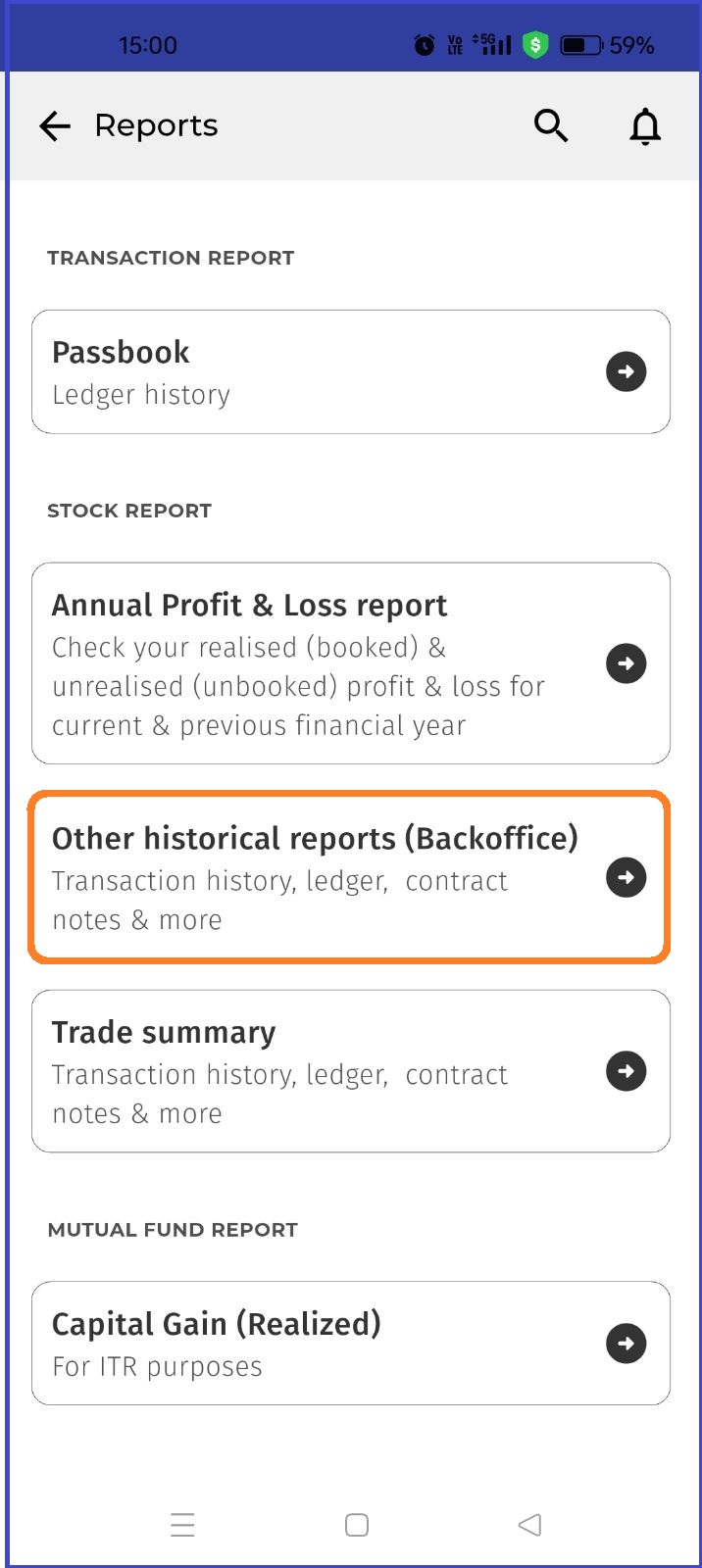Open Annual Profit & Loss report title
Viewport: 702px width, 1568px height.
(x=249, y=606)
